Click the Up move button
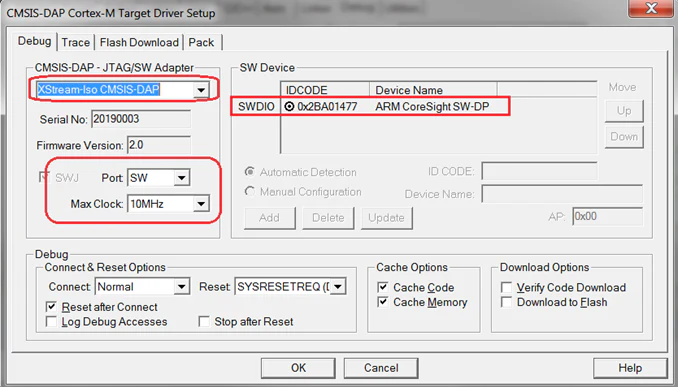Screen dimensions: 678x388 [624, 111]
